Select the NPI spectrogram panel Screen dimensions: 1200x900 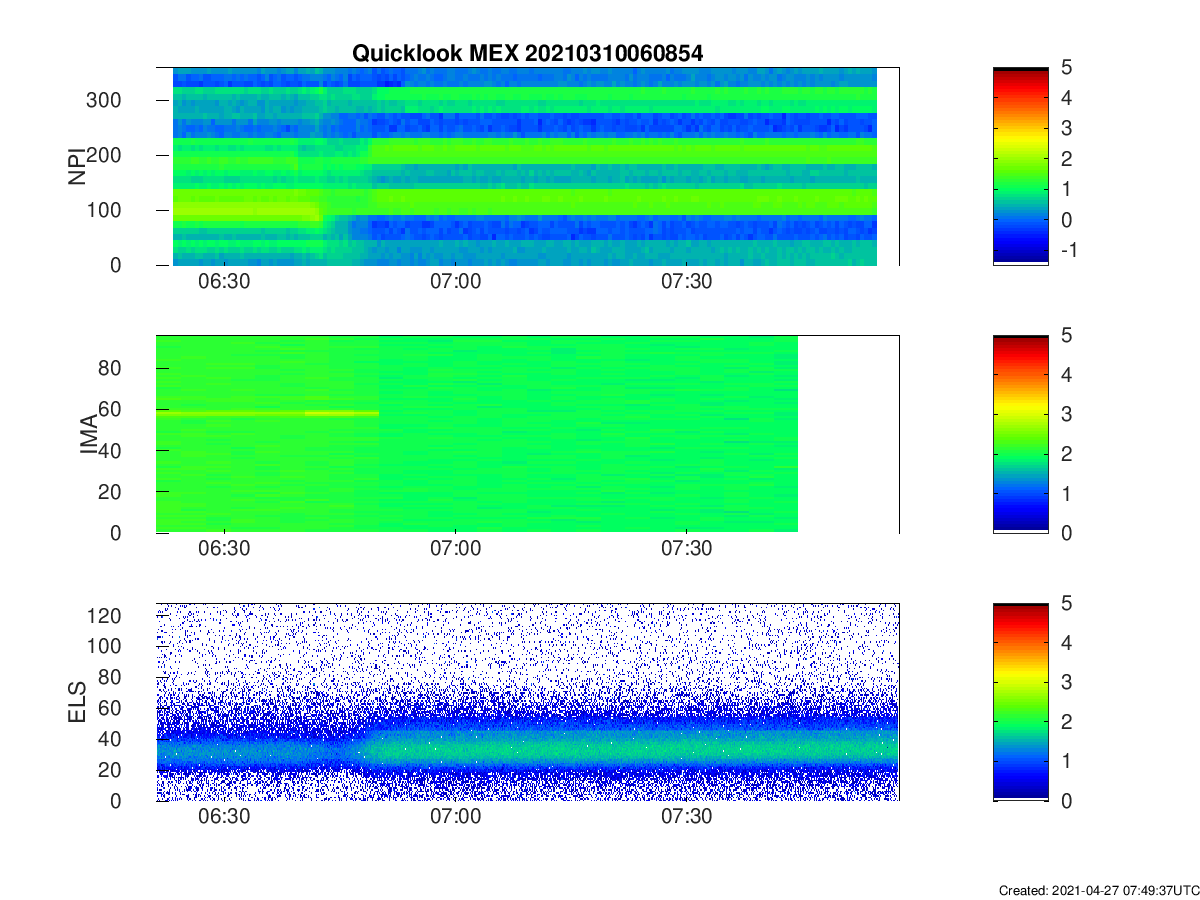(527, 166)
